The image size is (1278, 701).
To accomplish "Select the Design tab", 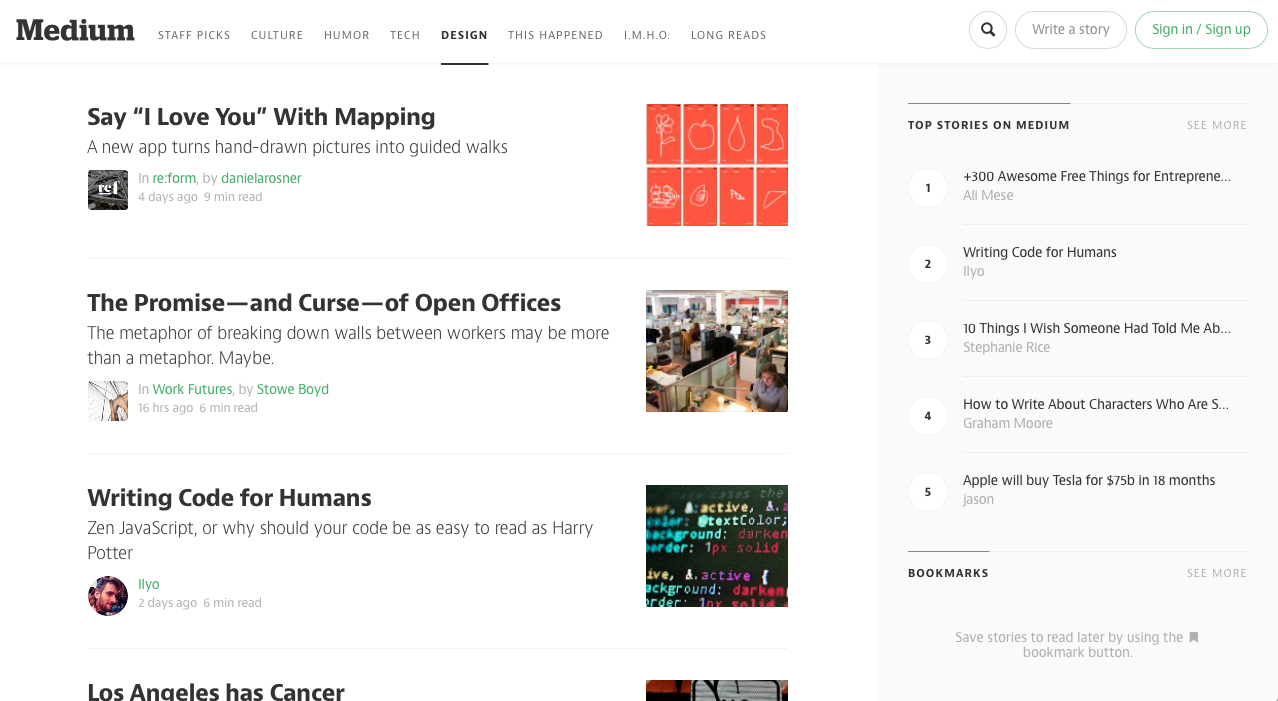I will 465,35.
